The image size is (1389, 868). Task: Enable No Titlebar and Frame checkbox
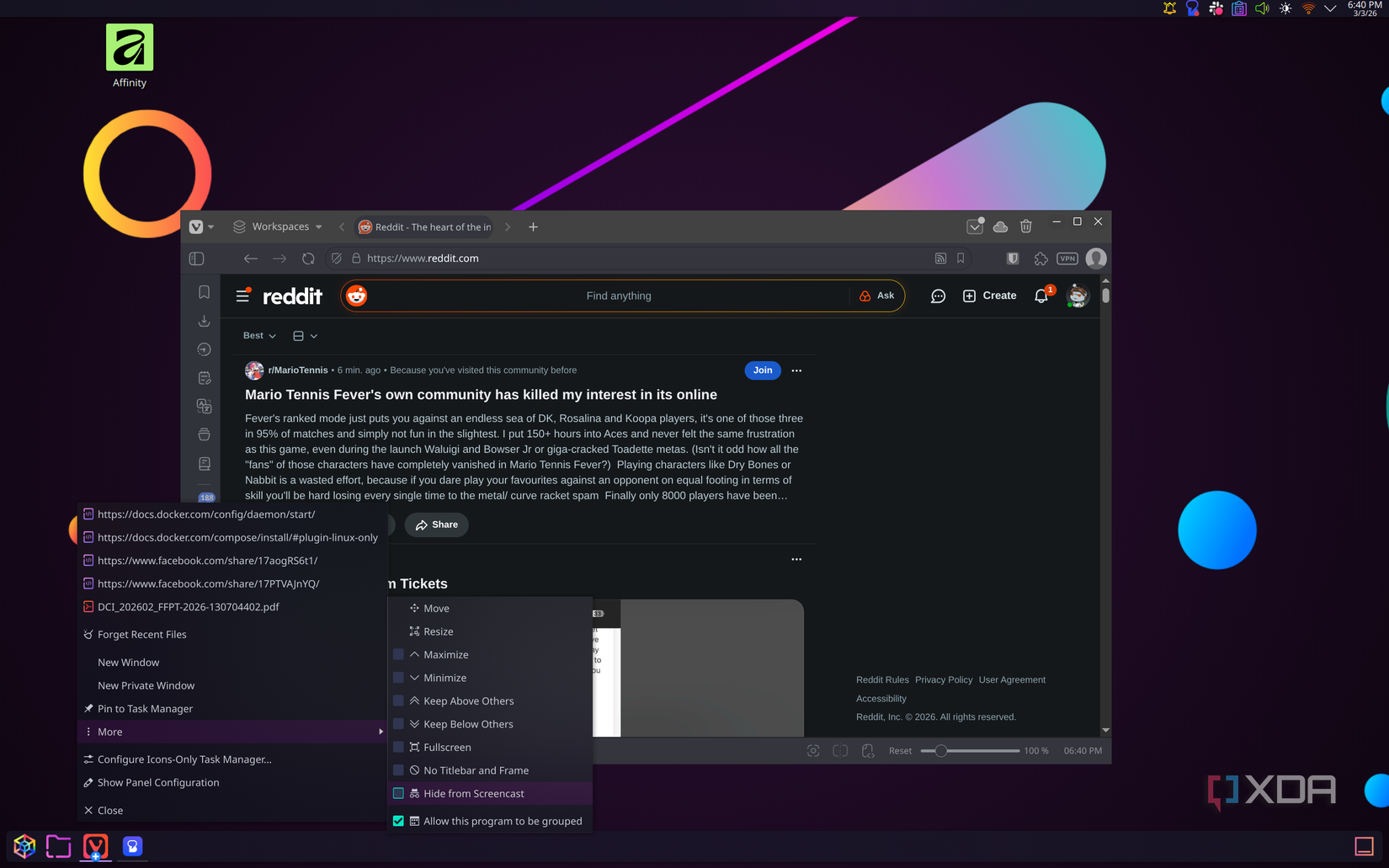coord(398,770)
